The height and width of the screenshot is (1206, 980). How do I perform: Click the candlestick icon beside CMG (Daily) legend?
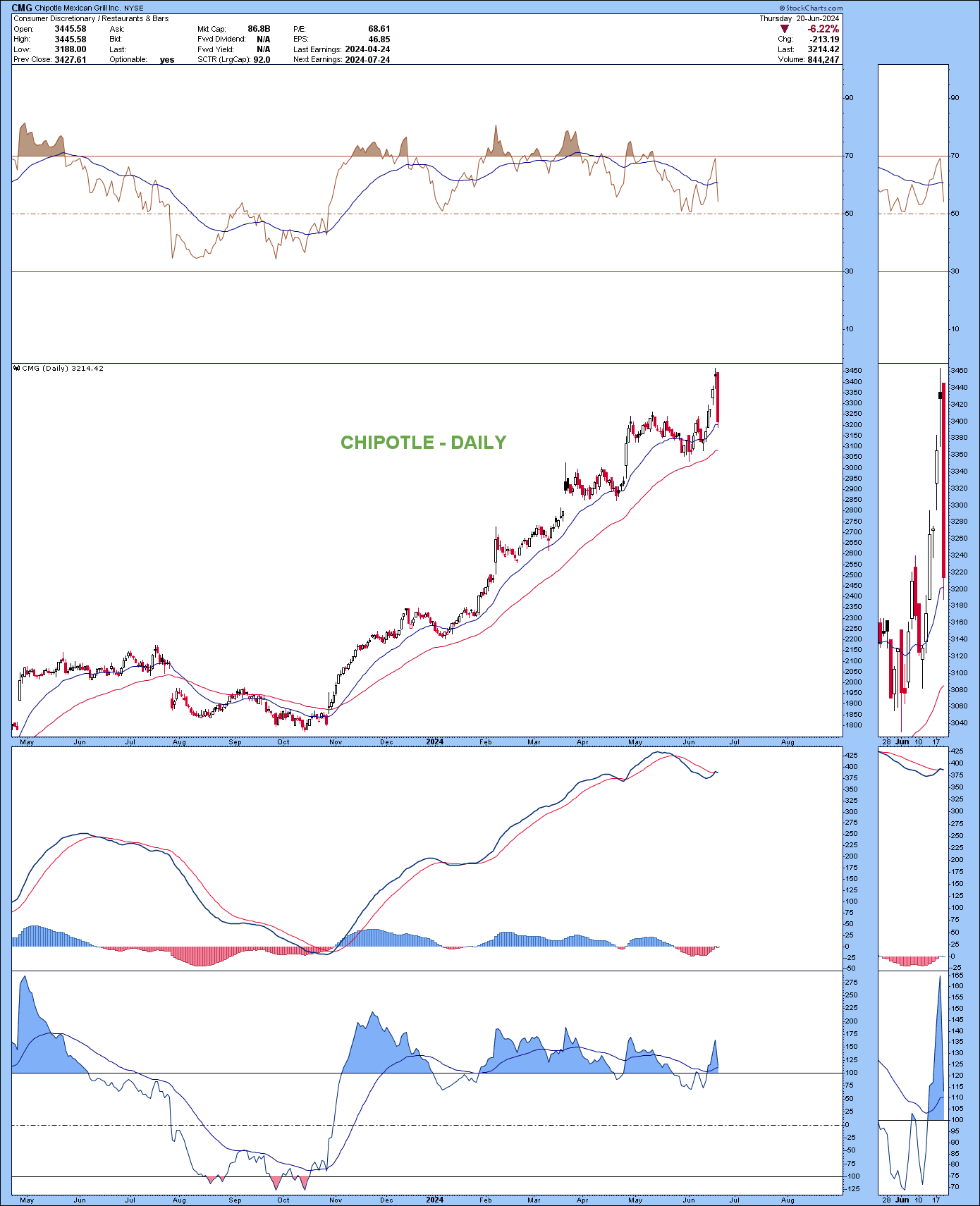(17, 368)
